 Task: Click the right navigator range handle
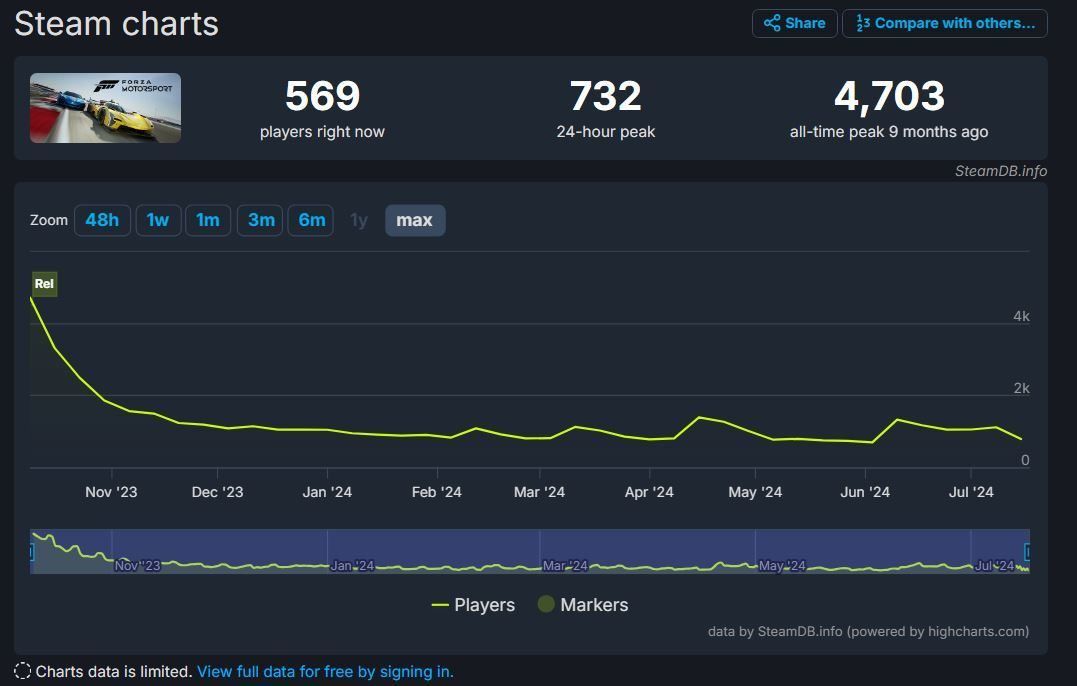pyautogui.click(x=1028, y=551)
